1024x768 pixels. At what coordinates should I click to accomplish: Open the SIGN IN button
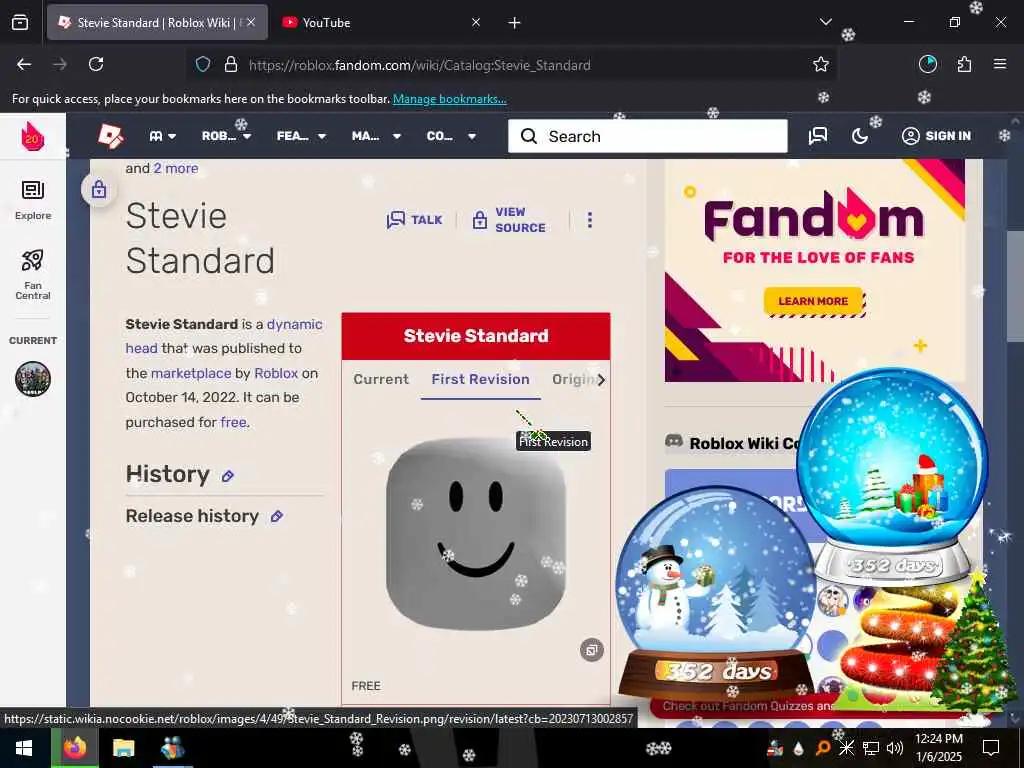point(936,136)
